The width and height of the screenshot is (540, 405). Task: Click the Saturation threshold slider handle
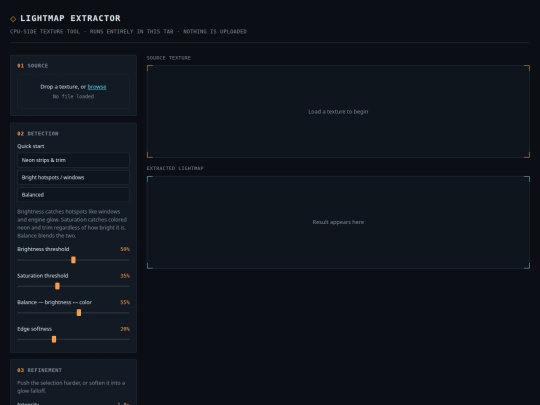(57, 286)
